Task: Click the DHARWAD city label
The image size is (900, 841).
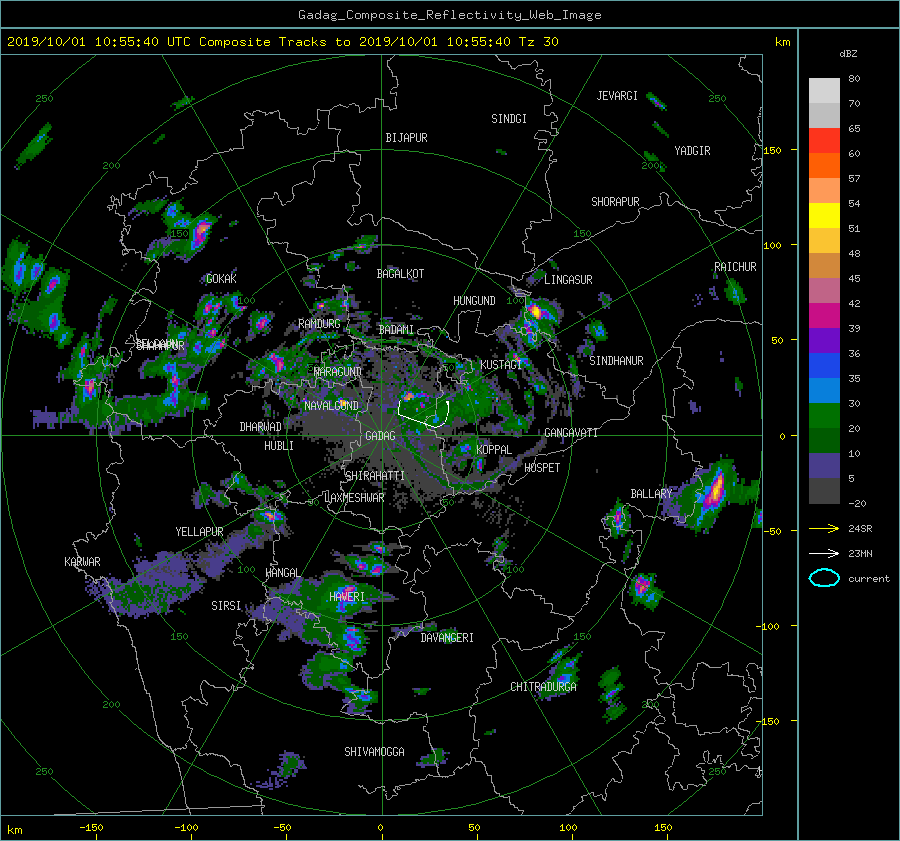Action: pyautogui.click(x=260, y=427)
